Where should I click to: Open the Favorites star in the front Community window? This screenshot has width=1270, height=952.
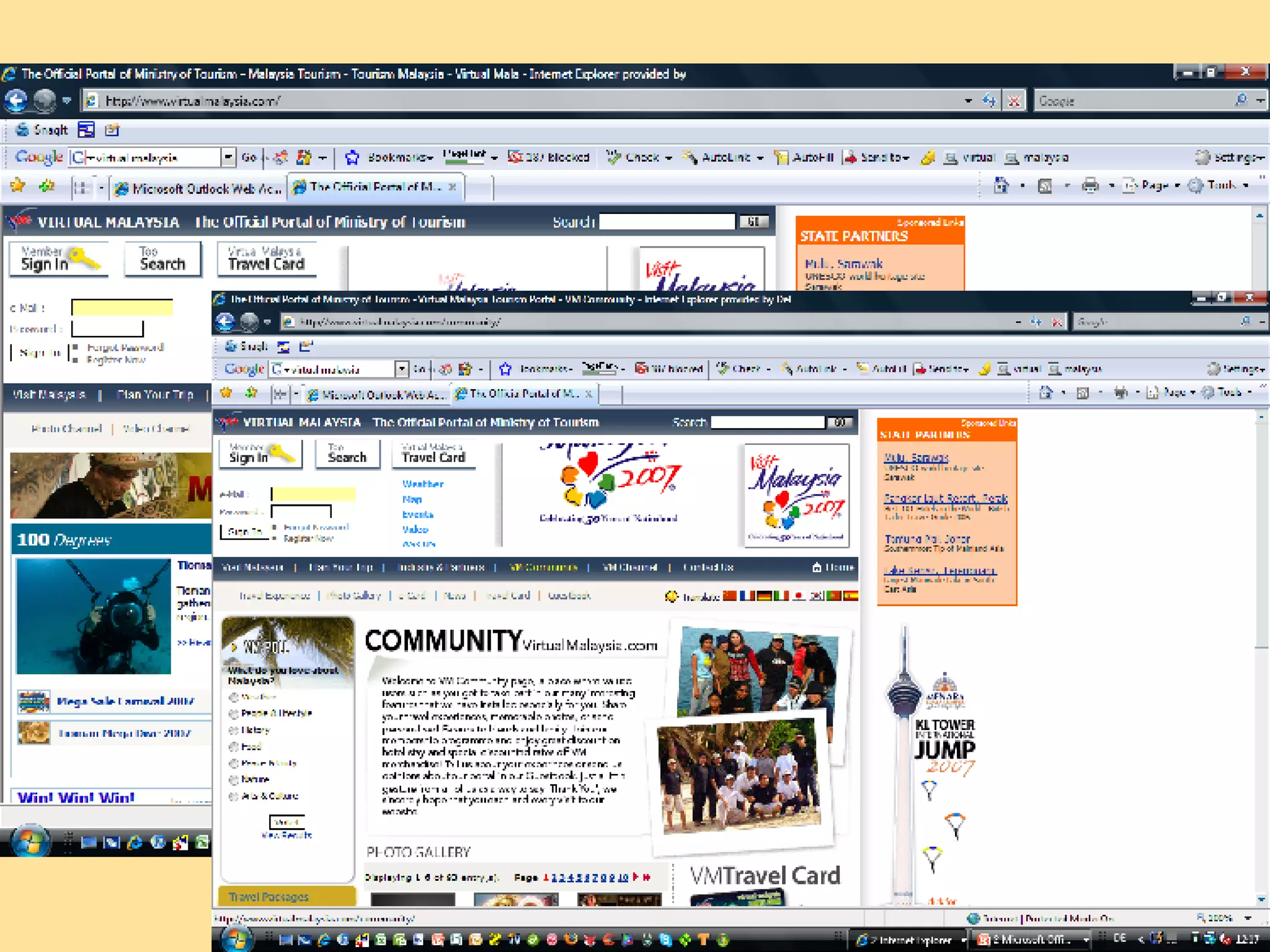tap(226, 393)
